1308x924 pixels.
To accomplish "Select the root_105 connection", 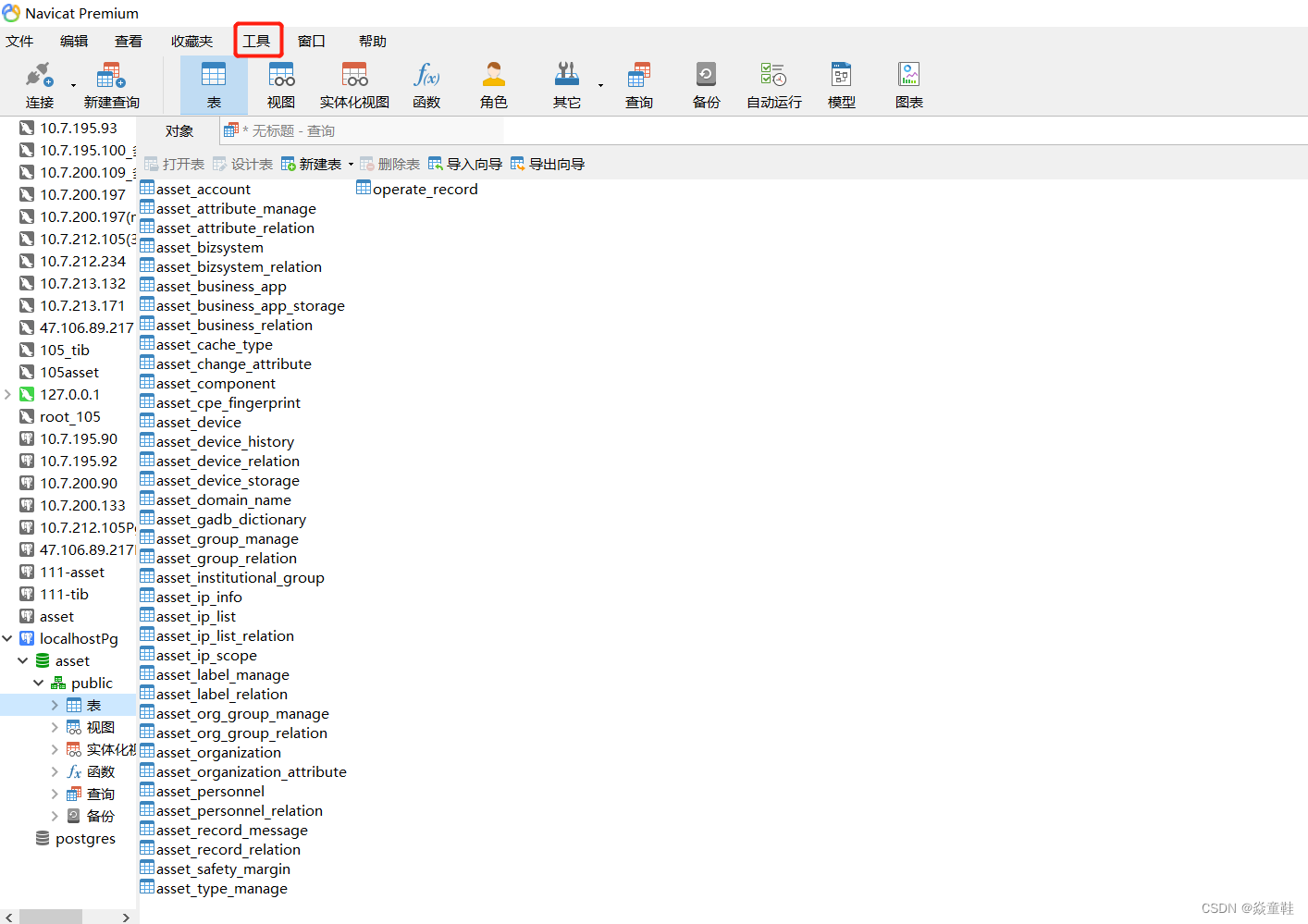I will point(70,416).
